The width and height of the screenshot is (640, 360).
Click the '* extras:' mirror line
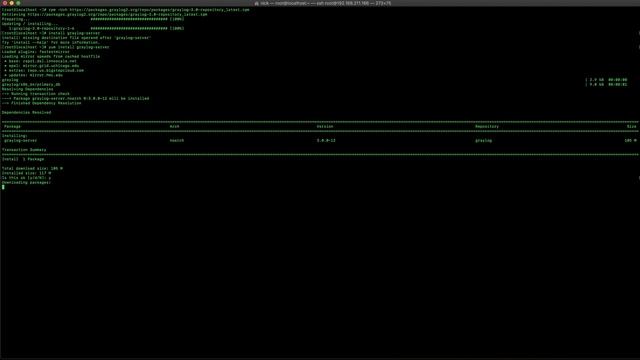[x=44, y=70]
